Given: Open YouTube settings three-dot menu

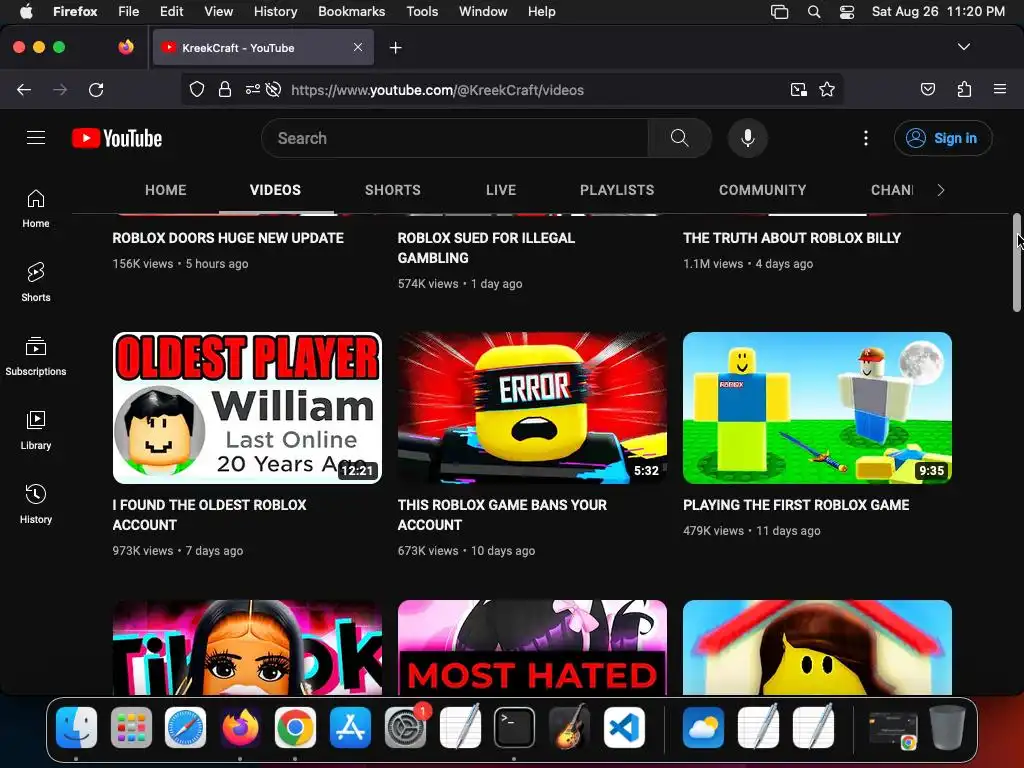Looking at the screenshot, I should 866,138.
